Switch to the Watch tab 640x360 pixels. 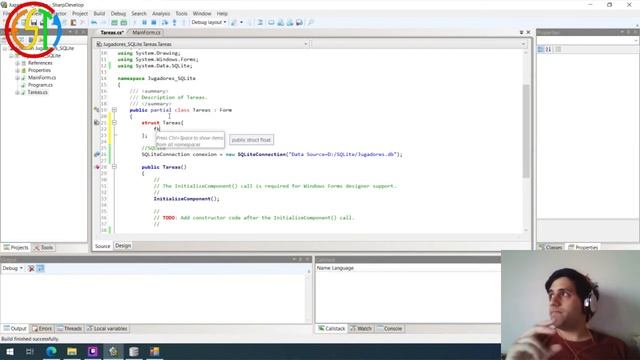tap(361, 329)
